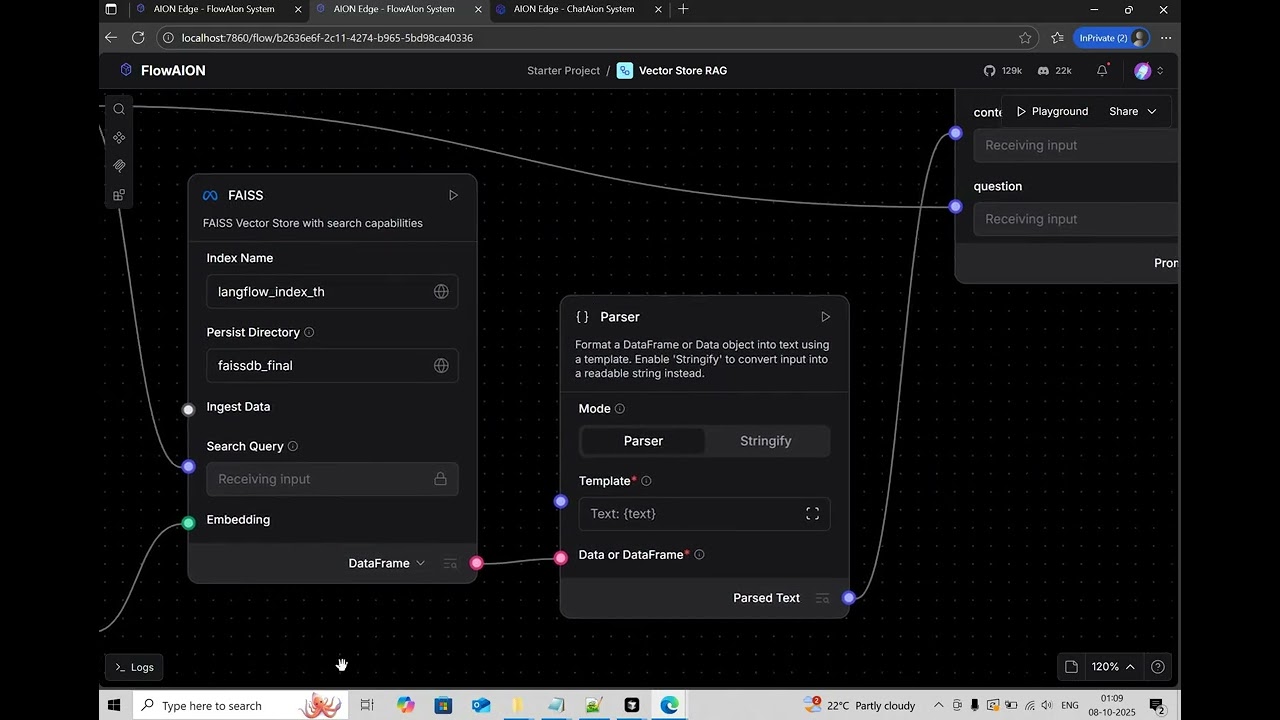
Task: Open the user profile avatar menu
Action: [1148, 71]
